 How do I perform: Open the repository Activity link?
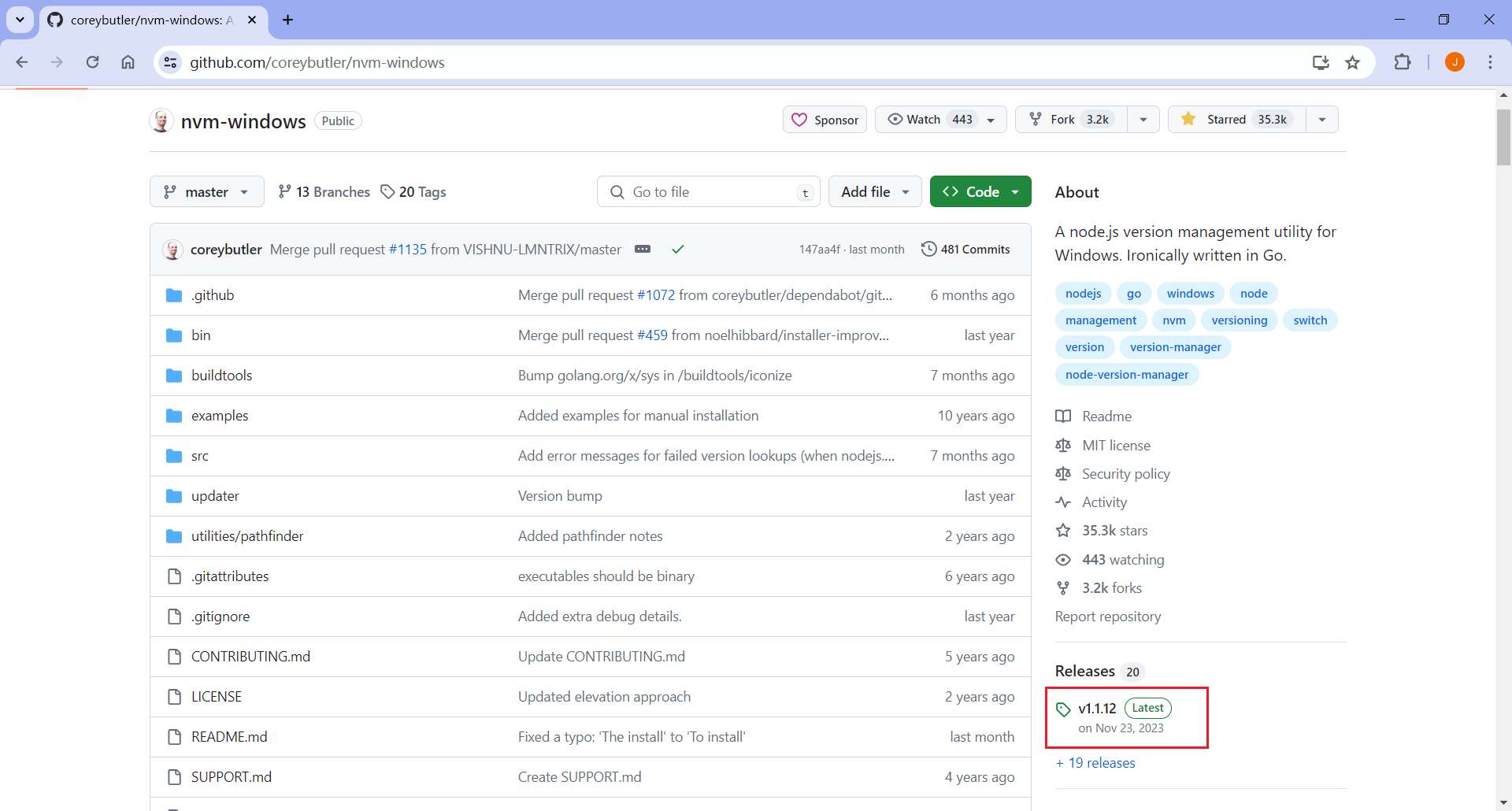(1091, 502)
